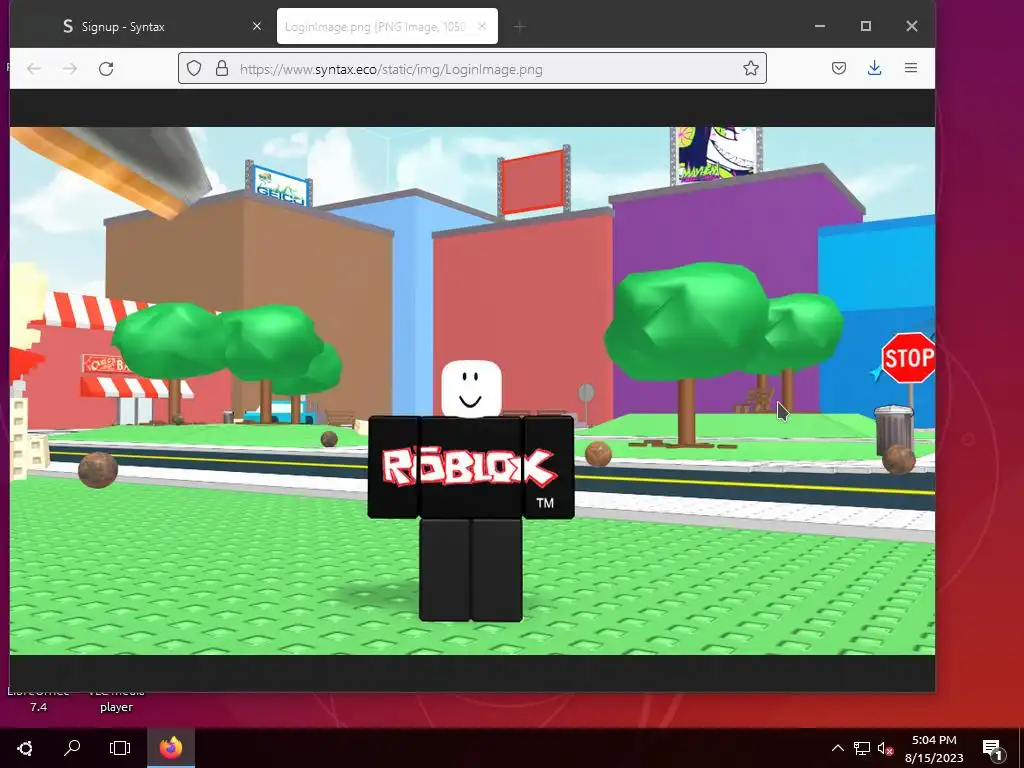View site security padlock info
1024x768 pixels.
tap(222, 69)
